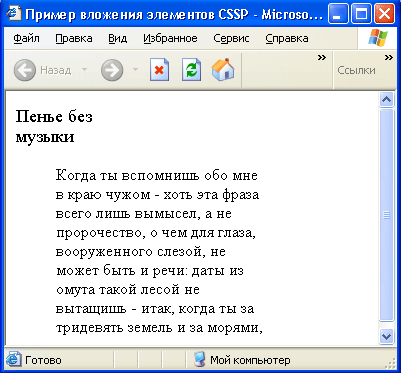The width and height of the screenshot is (401, 373).
Task: Click the scroll down arrow
Action: tap(387, 336)
